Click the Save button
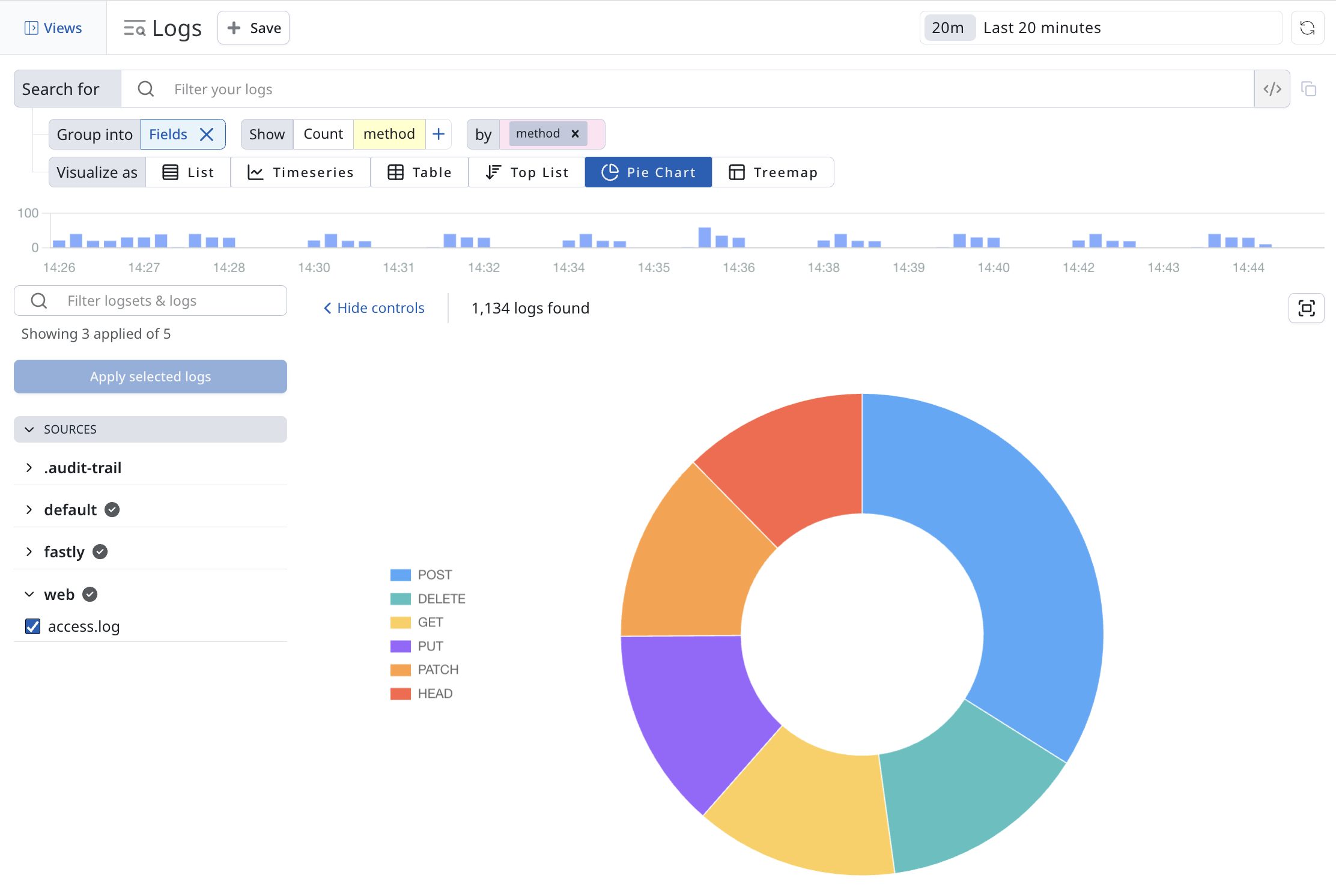Image resolution: width=1336 pixels, height=896 pixels. [254, 28]
